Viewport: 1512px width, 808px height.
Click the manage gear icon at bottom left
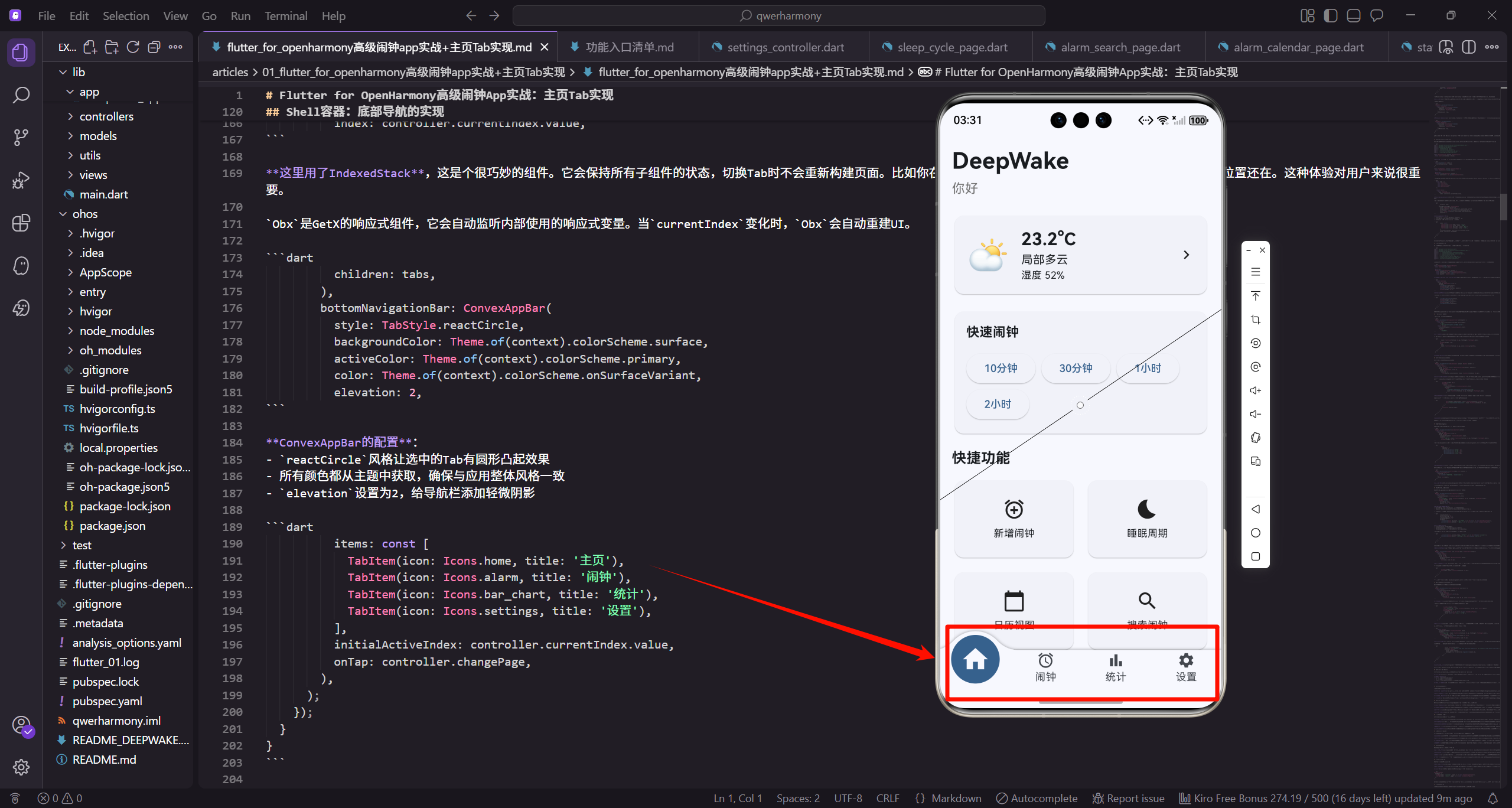click(21, 767)
